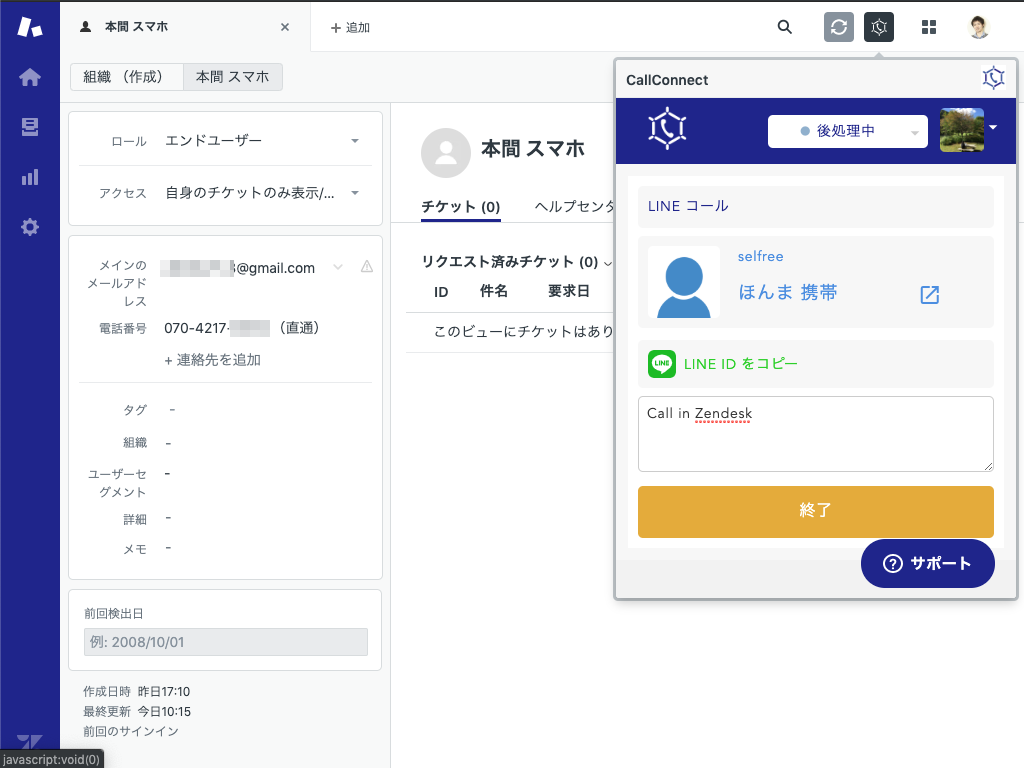The image size is (1024, 768).
Task: Expand the email address options chevron
Action: pos(338,267)
